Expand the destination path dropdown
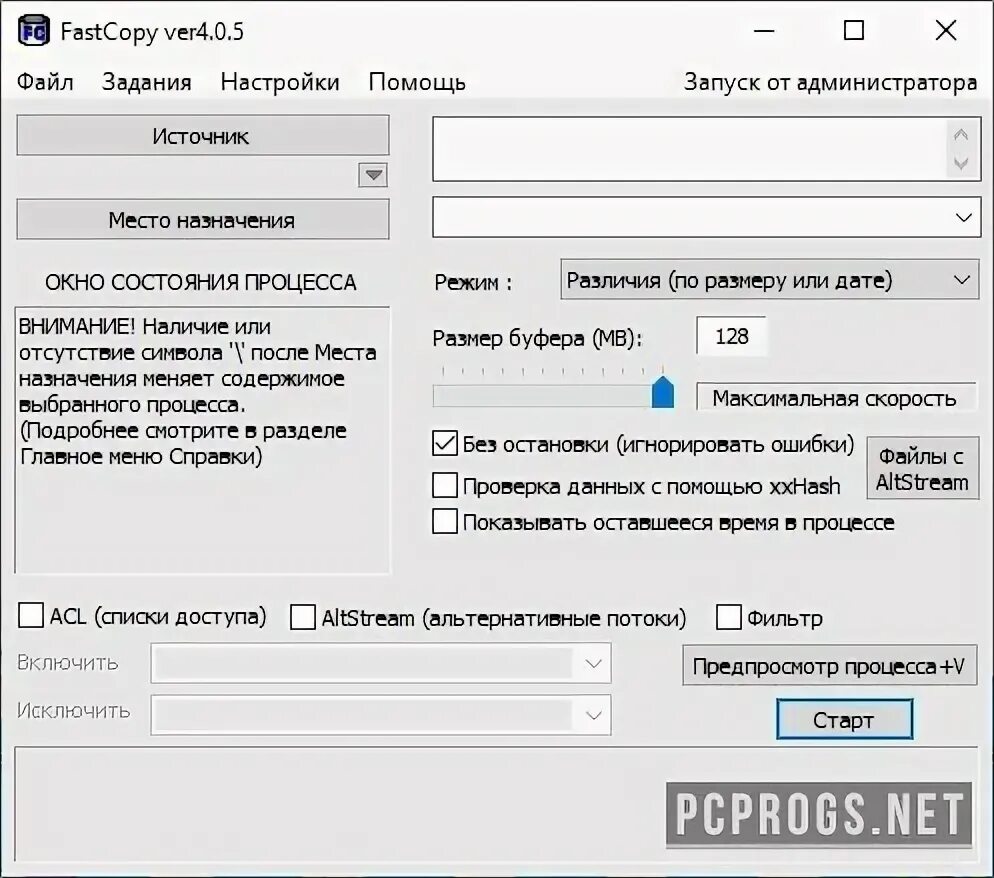This screenshot has height=878, width=994. click(x=964, y=217)
